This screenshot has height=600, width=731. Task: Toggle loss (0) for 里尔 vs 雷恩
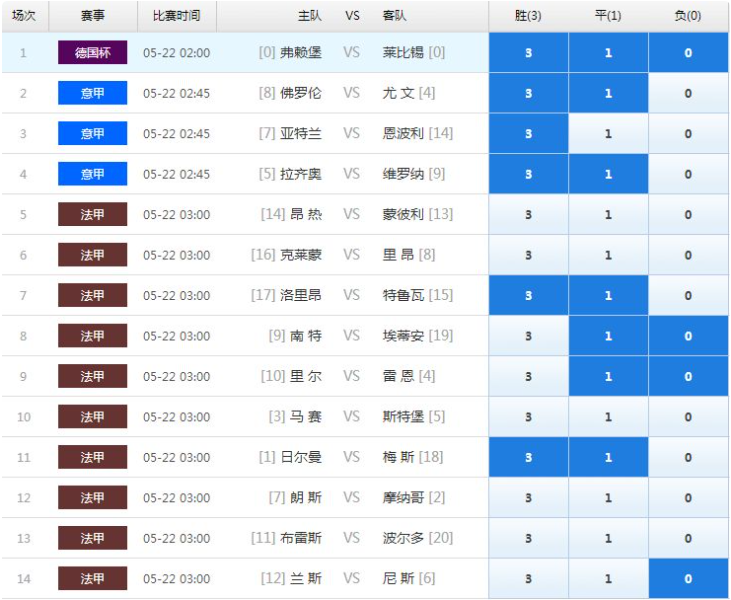(688, 376)
